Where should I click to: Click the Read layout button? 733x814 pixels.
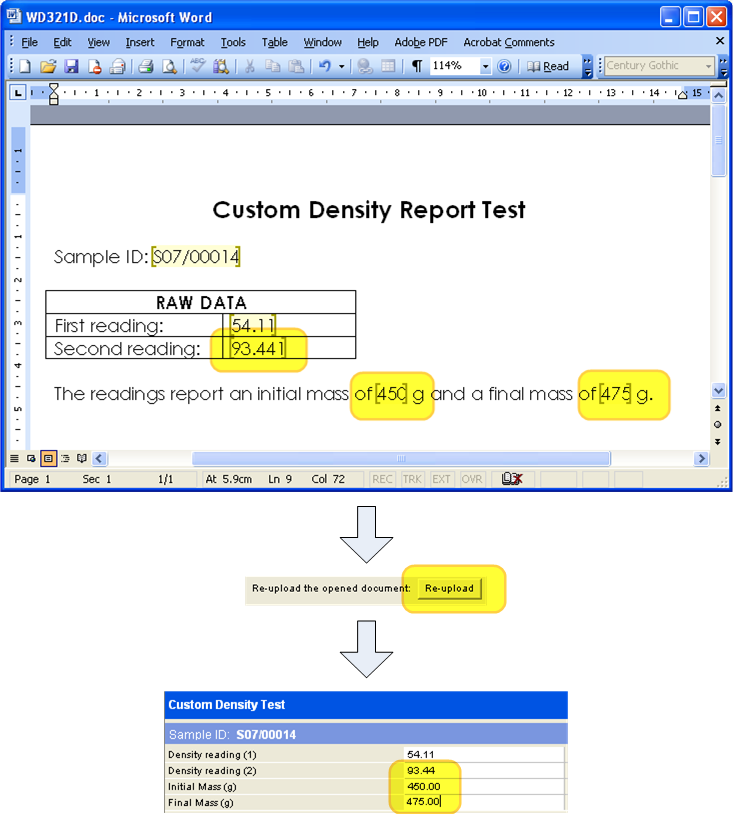pos(549,67)
